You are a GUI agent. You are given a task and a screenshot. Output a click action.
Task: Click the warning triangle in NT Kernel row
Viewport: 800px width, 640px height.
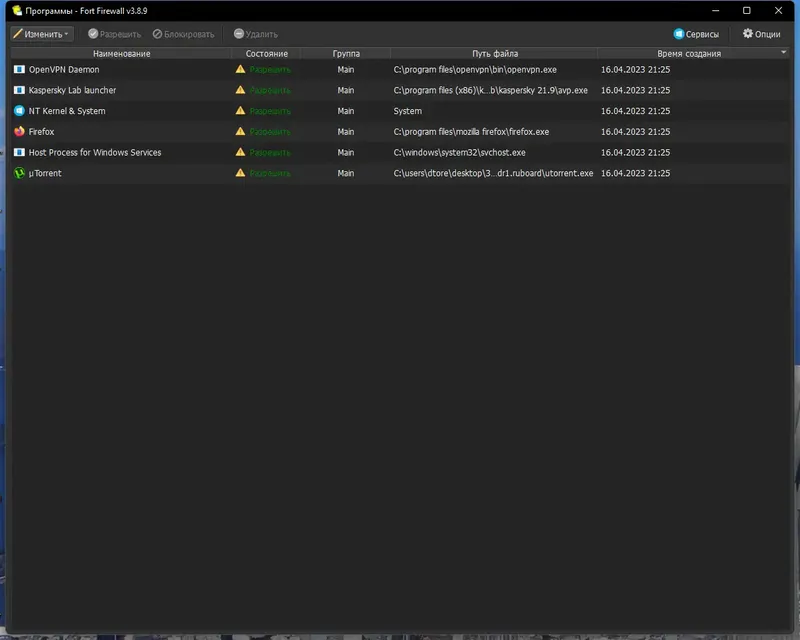pyautogui.click(x=240, y=110)
